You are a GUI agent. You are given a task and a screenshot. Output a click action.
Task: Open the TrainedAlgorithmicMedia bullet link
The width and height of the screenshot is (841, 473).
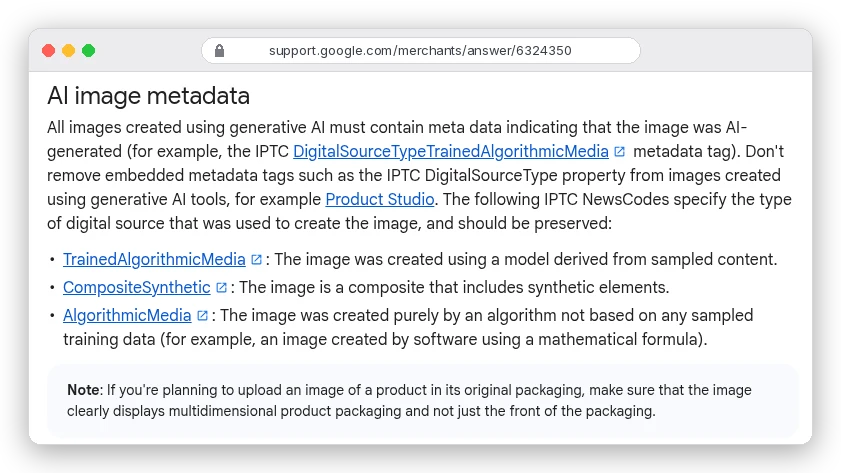pos(154,260)
